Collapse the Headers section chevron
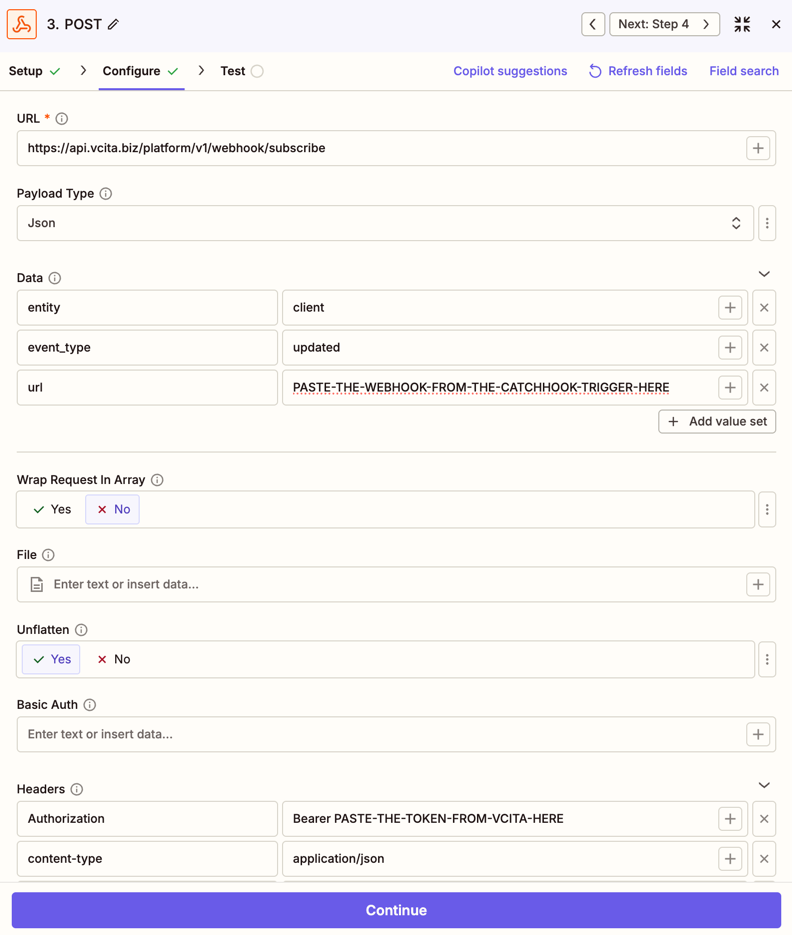 [764, 786]
